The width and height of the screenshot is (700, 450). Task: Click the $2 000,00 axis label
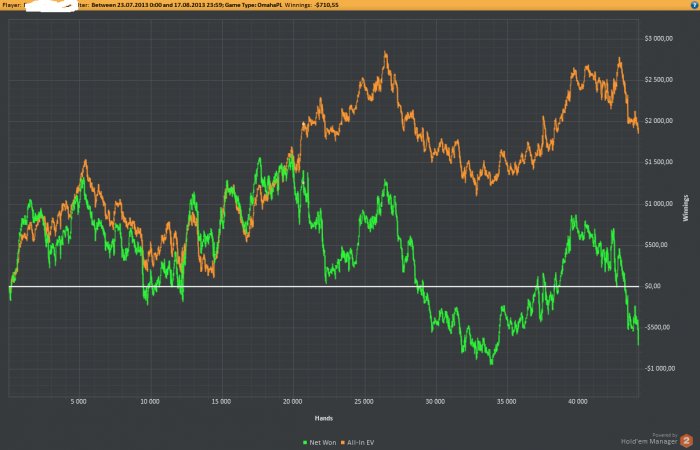658,121
